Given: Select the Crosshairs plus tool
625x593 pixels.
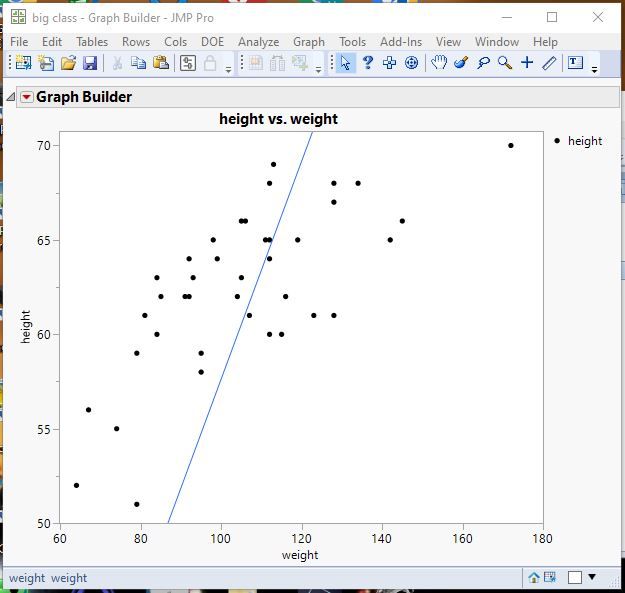Looking at the screenshot, I should pyautogui.click(x=527, y=63).
